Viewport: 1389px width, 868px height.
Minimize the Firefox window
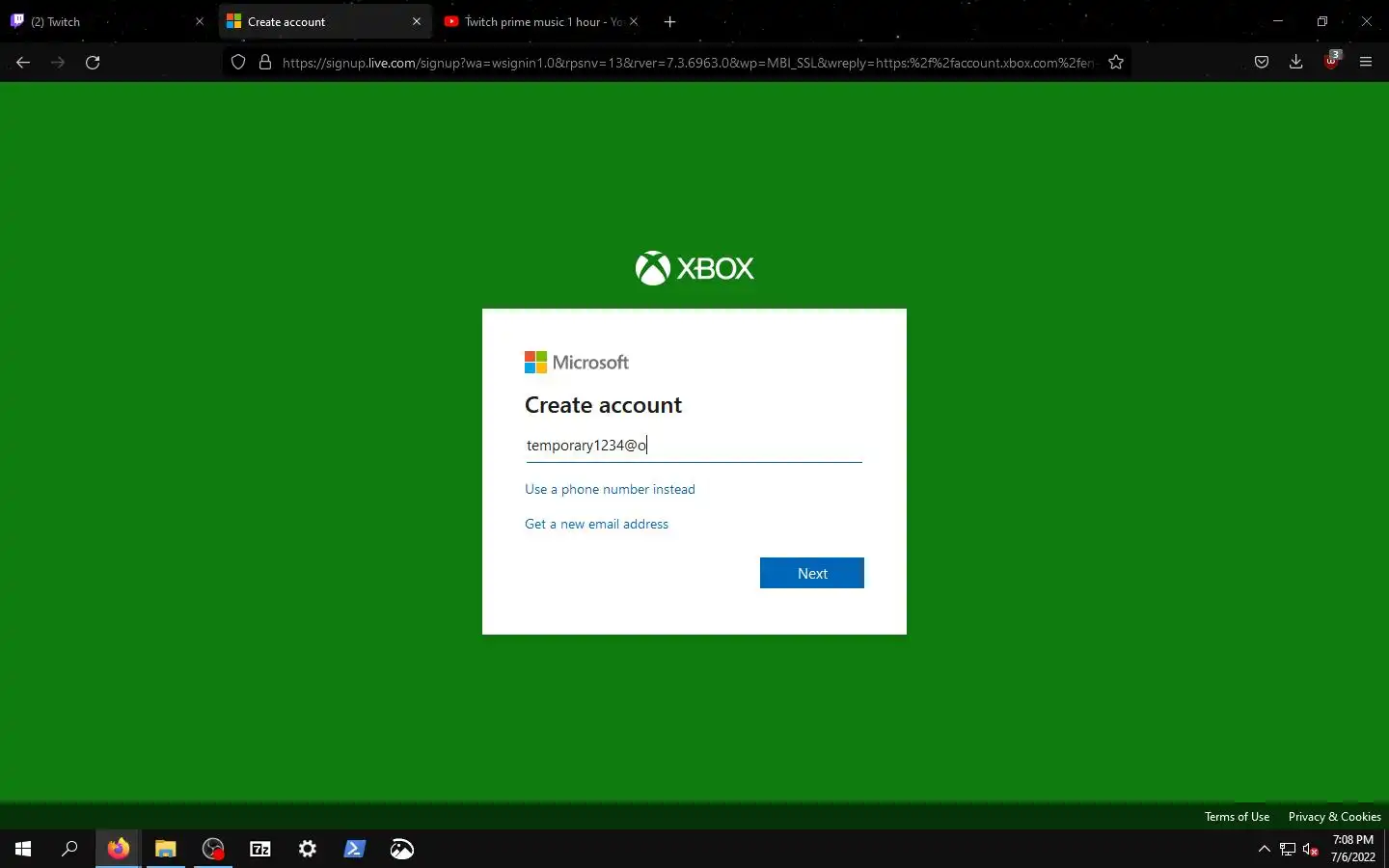click(1278, 21)
